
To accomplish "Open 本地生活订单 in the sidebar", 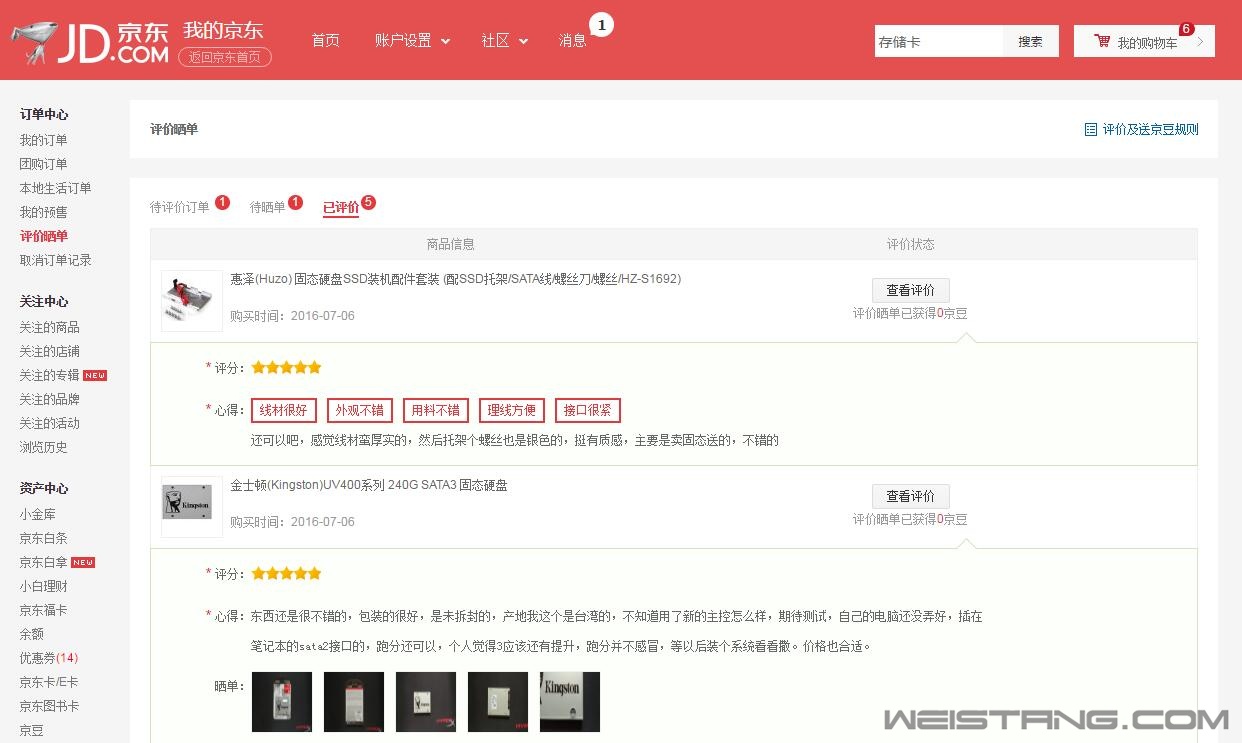I will (x=56, y=188).
